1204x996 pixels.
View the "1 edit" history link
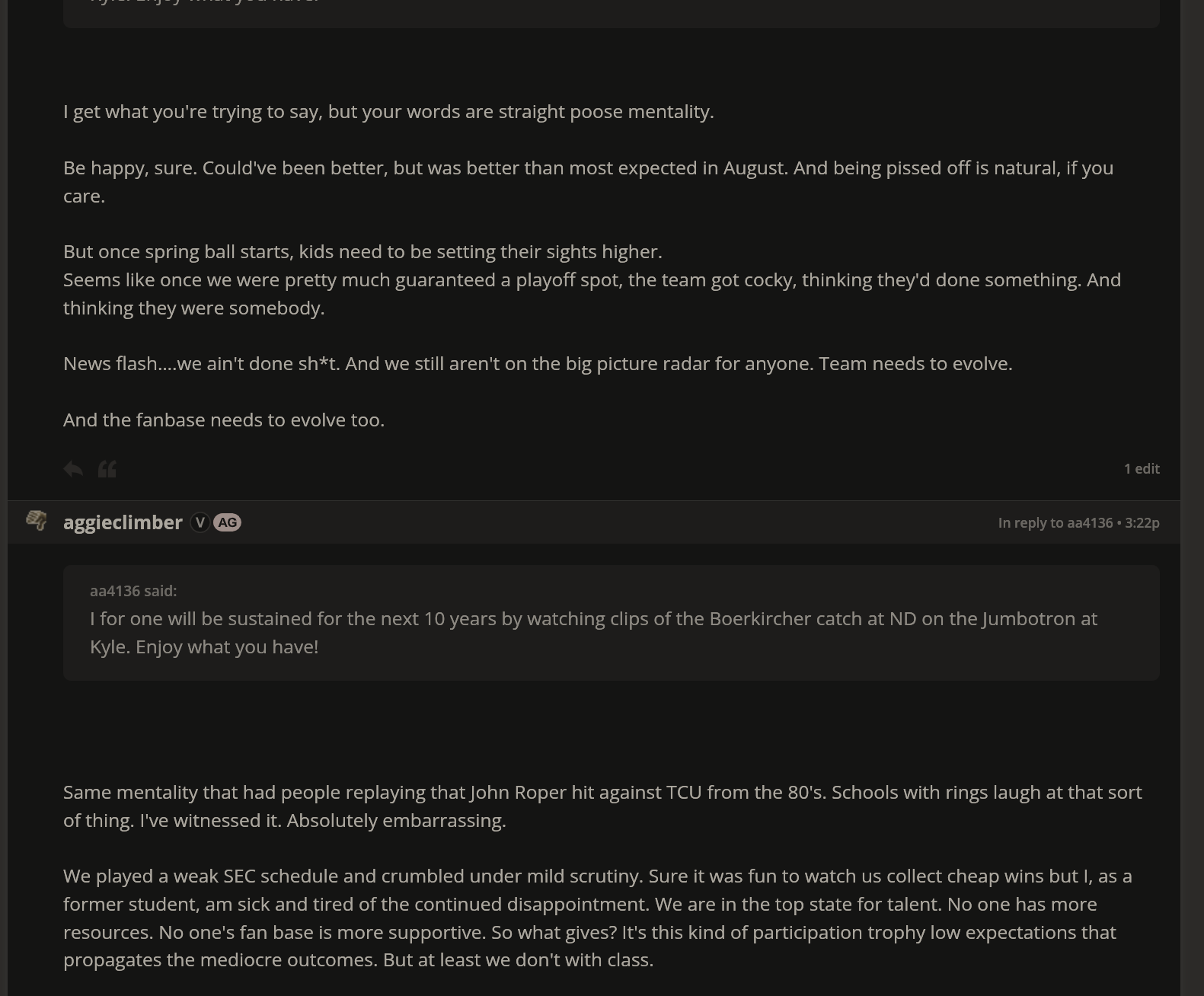point(1142,469)
